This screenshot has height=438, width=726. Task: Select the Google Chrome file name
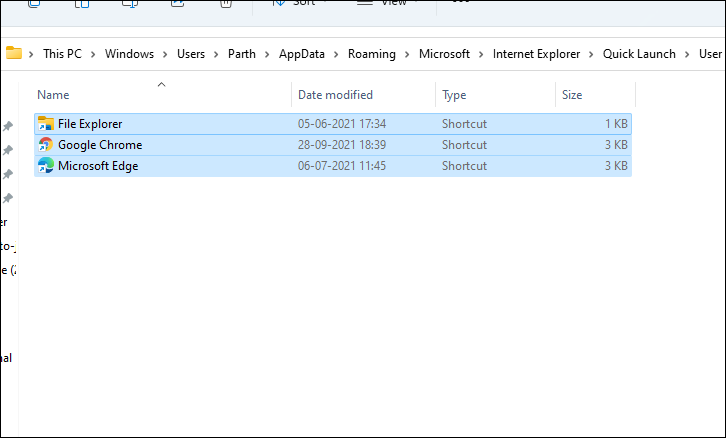(100, 145)
